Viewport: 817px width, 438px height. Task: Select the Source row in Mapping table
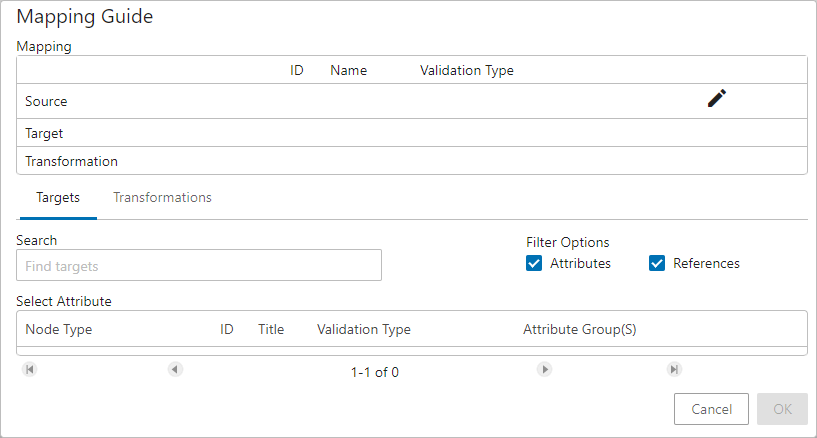click(x=412, y=101)
